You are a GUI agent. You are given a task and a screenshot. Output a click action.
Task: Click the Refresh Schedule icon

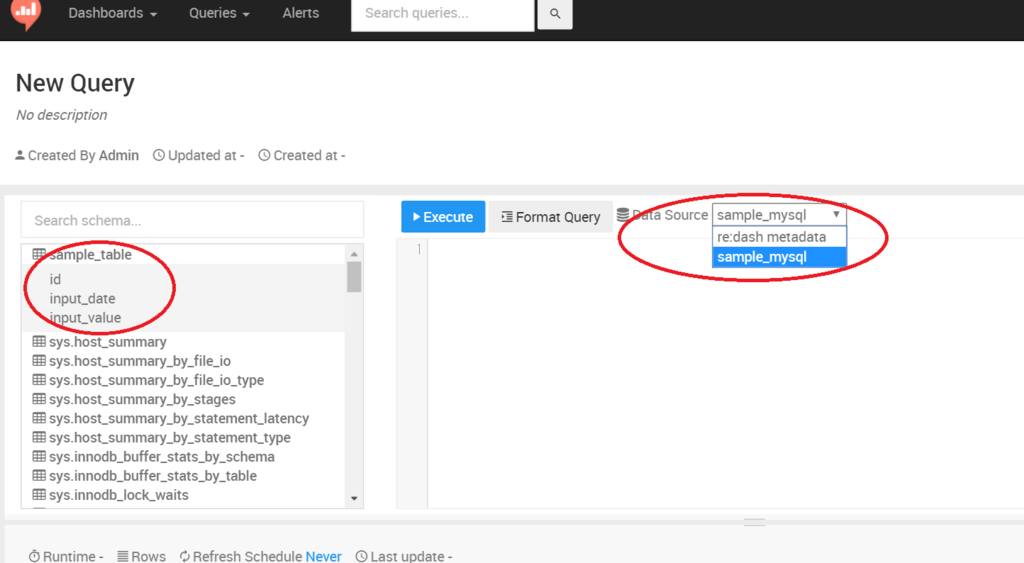click(x=185, y=556)
